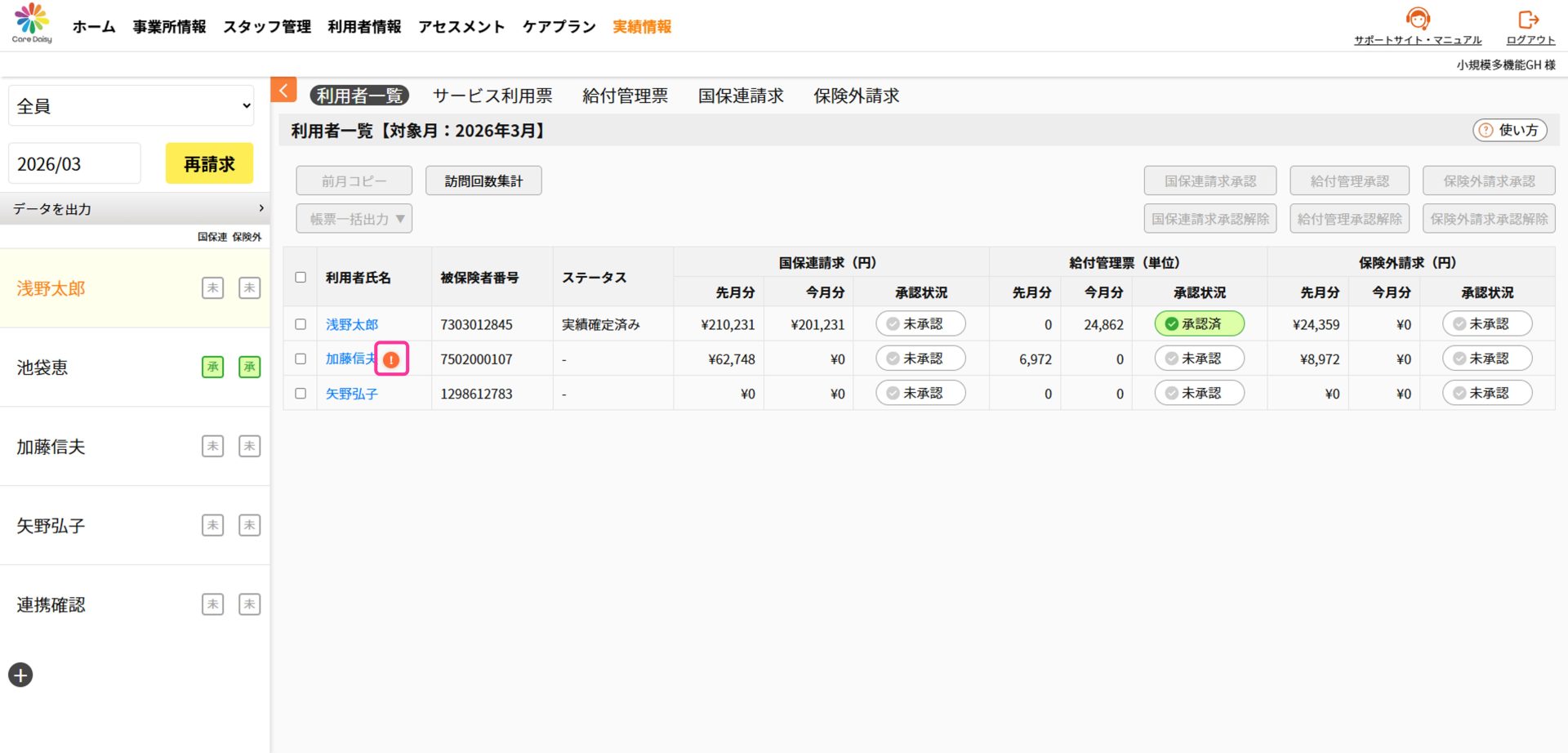The width and height of the screenshot is (1568, 753).
Task: Toggle the select-all checkbox in table header
Action: point(301,278)
